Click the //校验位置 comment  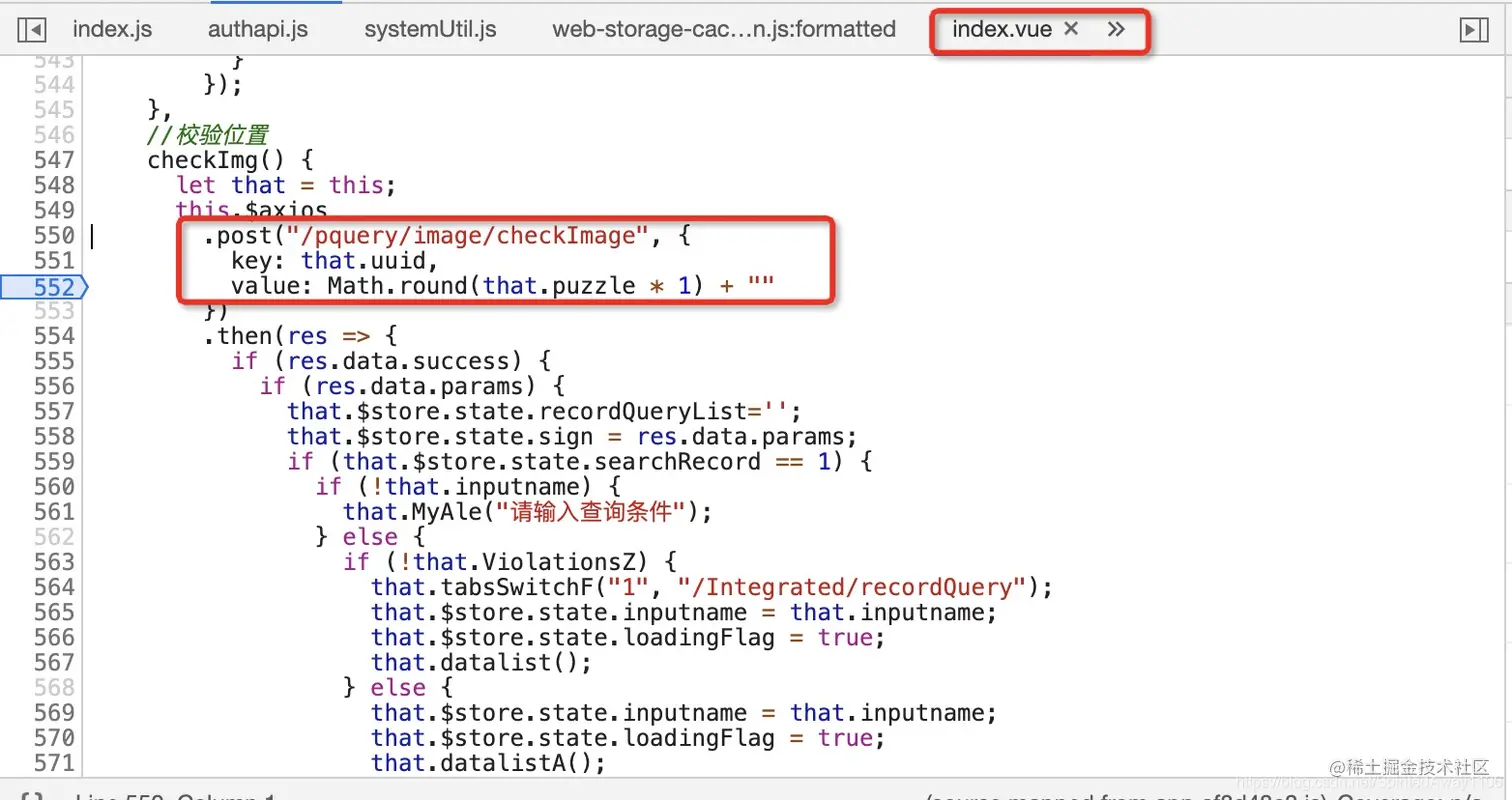pyautogui.click(x=208, y=135)
